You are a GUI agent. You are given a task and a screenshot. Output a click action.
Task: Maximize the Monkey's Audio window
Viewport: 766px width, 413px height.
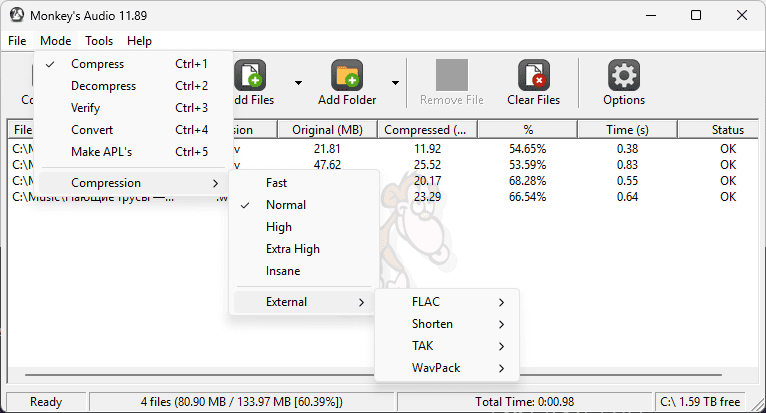696,15
